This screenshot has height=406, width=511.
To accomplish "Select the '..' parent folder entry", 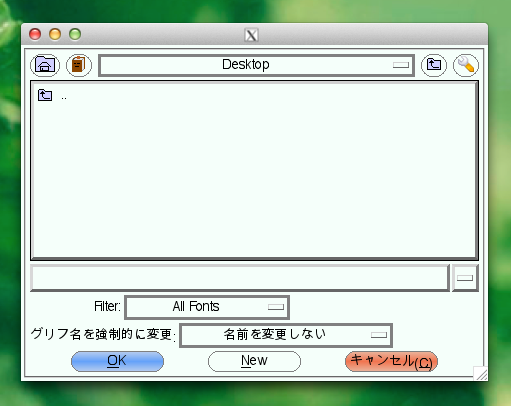I will coord(52,96).
